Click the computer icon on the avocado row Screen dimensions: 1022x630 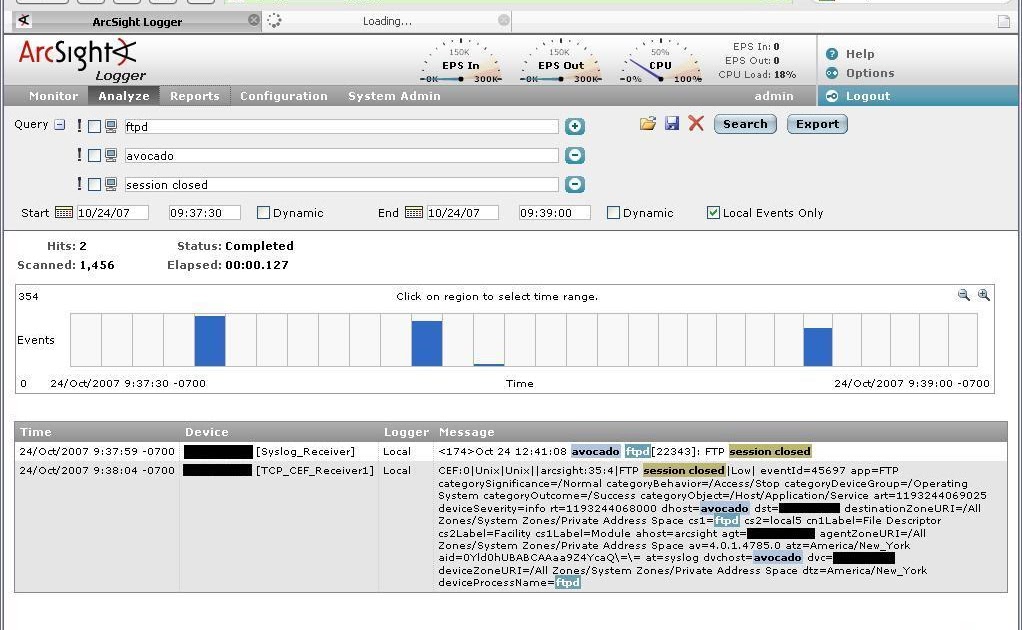click(x=111, y=156)
